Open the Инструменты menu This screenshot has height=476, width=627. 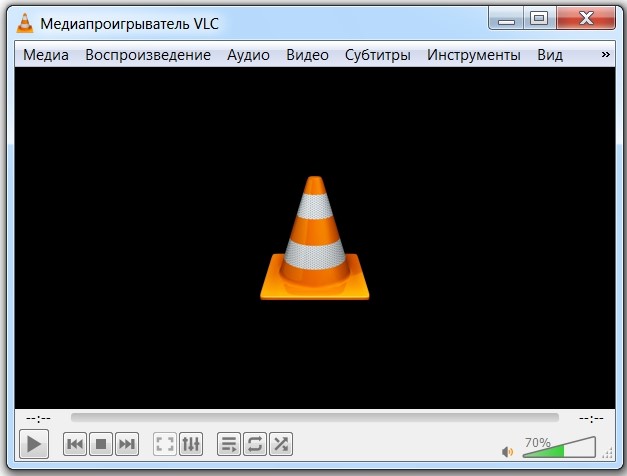pos(474,55)
